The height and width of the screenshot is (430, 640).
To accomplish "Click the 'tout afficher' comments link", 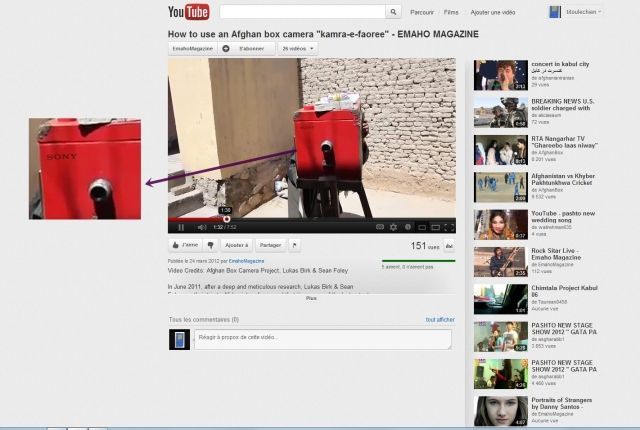I will (440, 319).
